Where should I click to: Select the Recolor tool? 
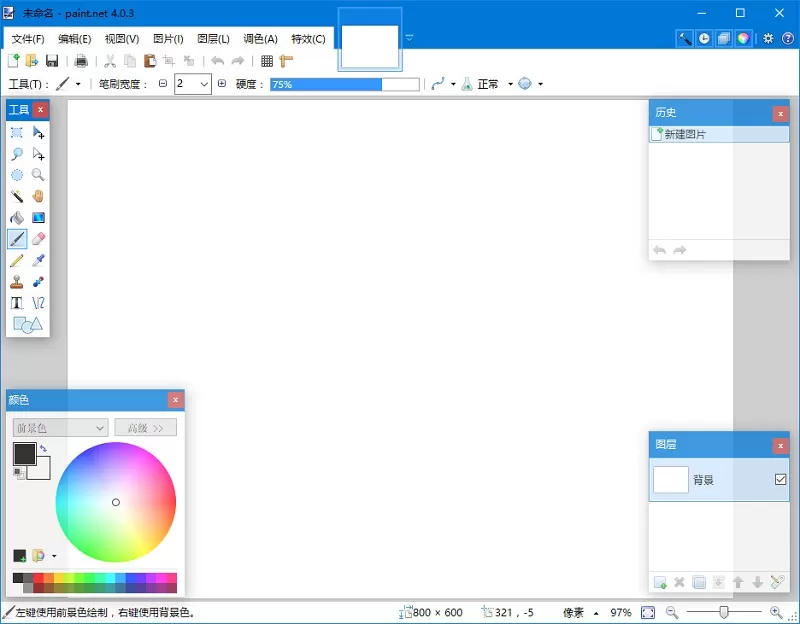(38, 282)
